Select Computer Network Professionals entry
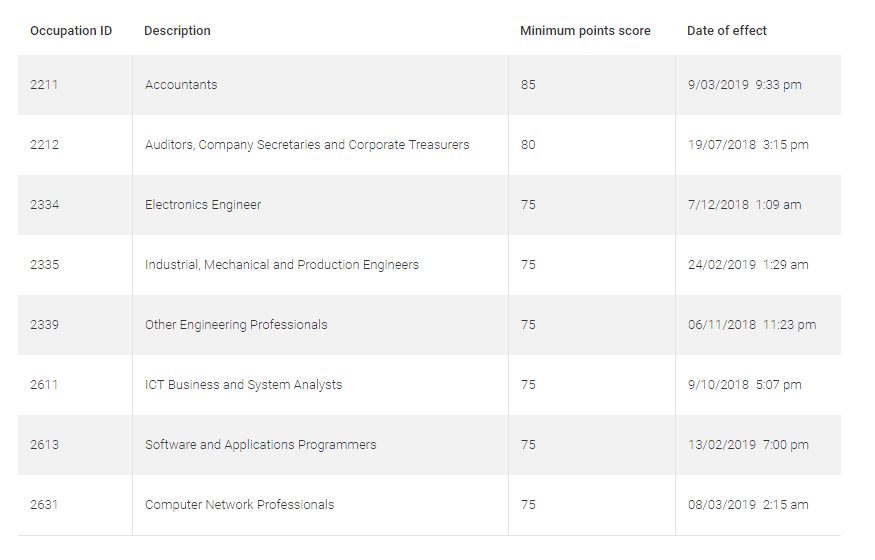Viewport: 875px width, 560px height. click(239, 505)
